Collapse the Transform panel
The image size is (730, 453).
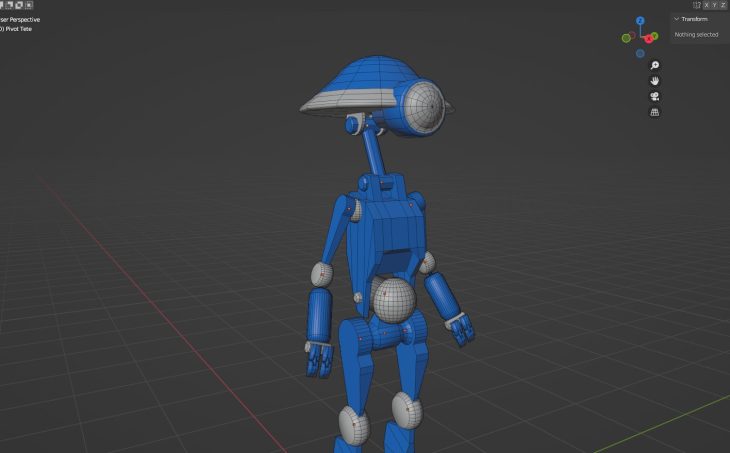(x=677, y=19)
